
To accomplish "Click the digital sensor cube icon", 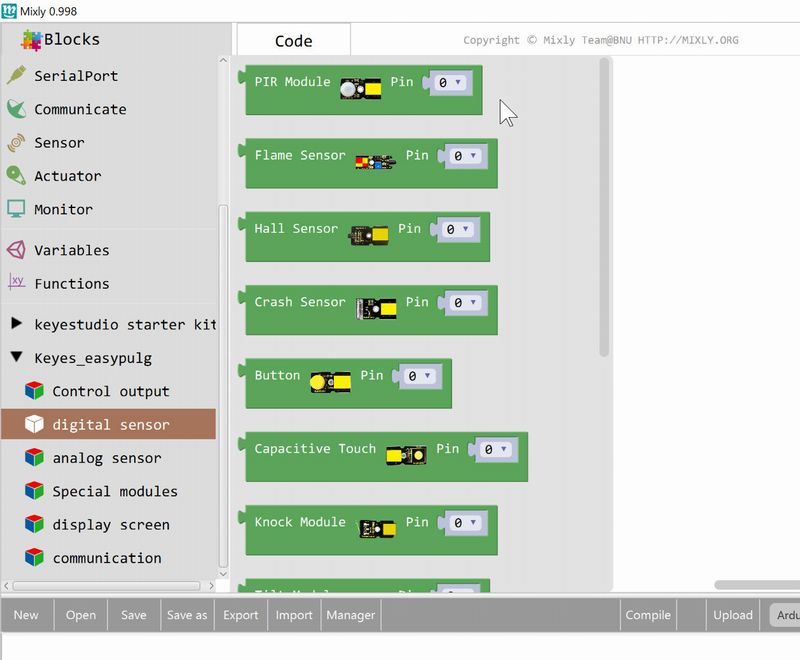I will 34,424.
